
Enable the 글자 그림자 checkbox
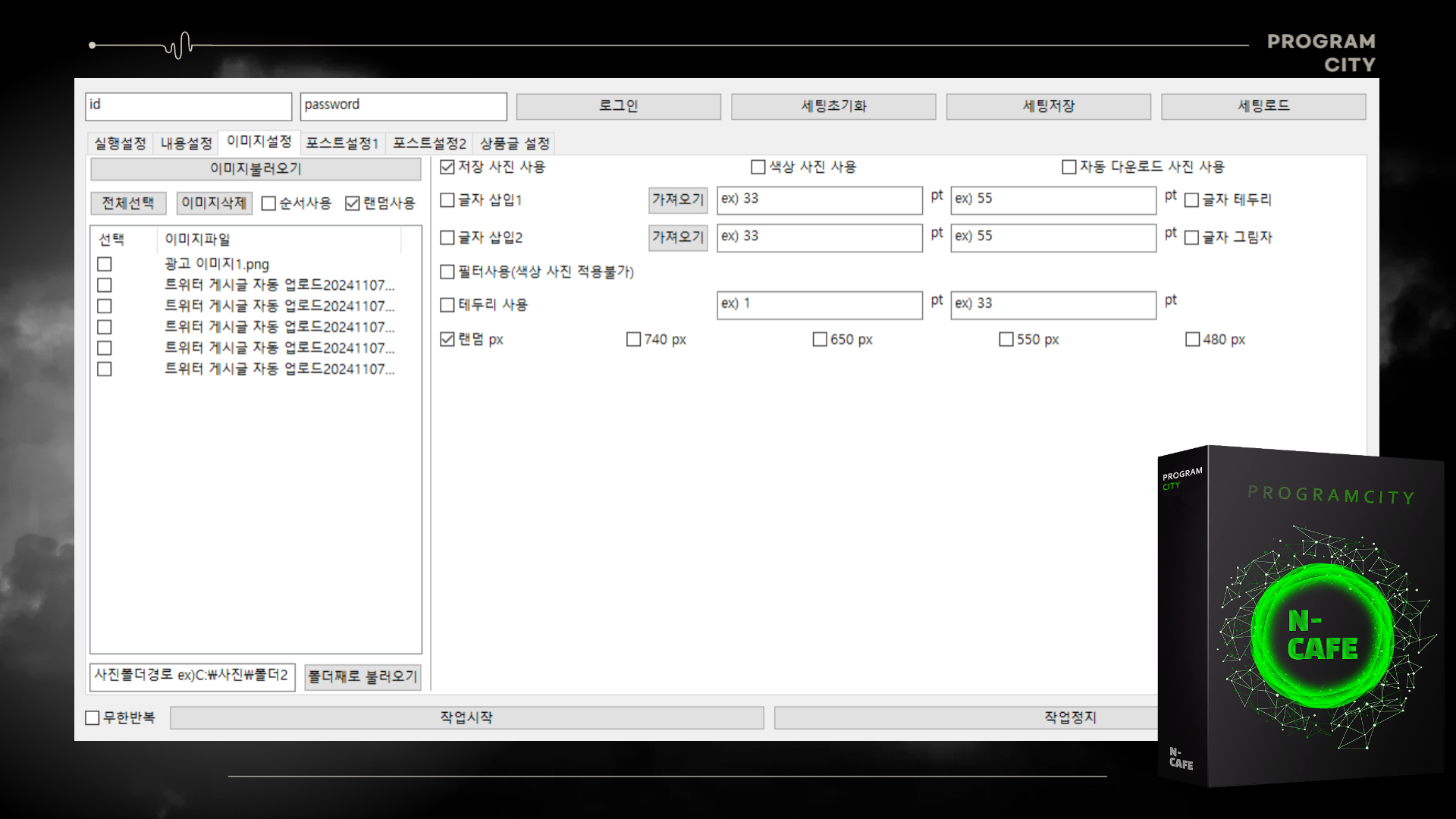point(1191,238)
